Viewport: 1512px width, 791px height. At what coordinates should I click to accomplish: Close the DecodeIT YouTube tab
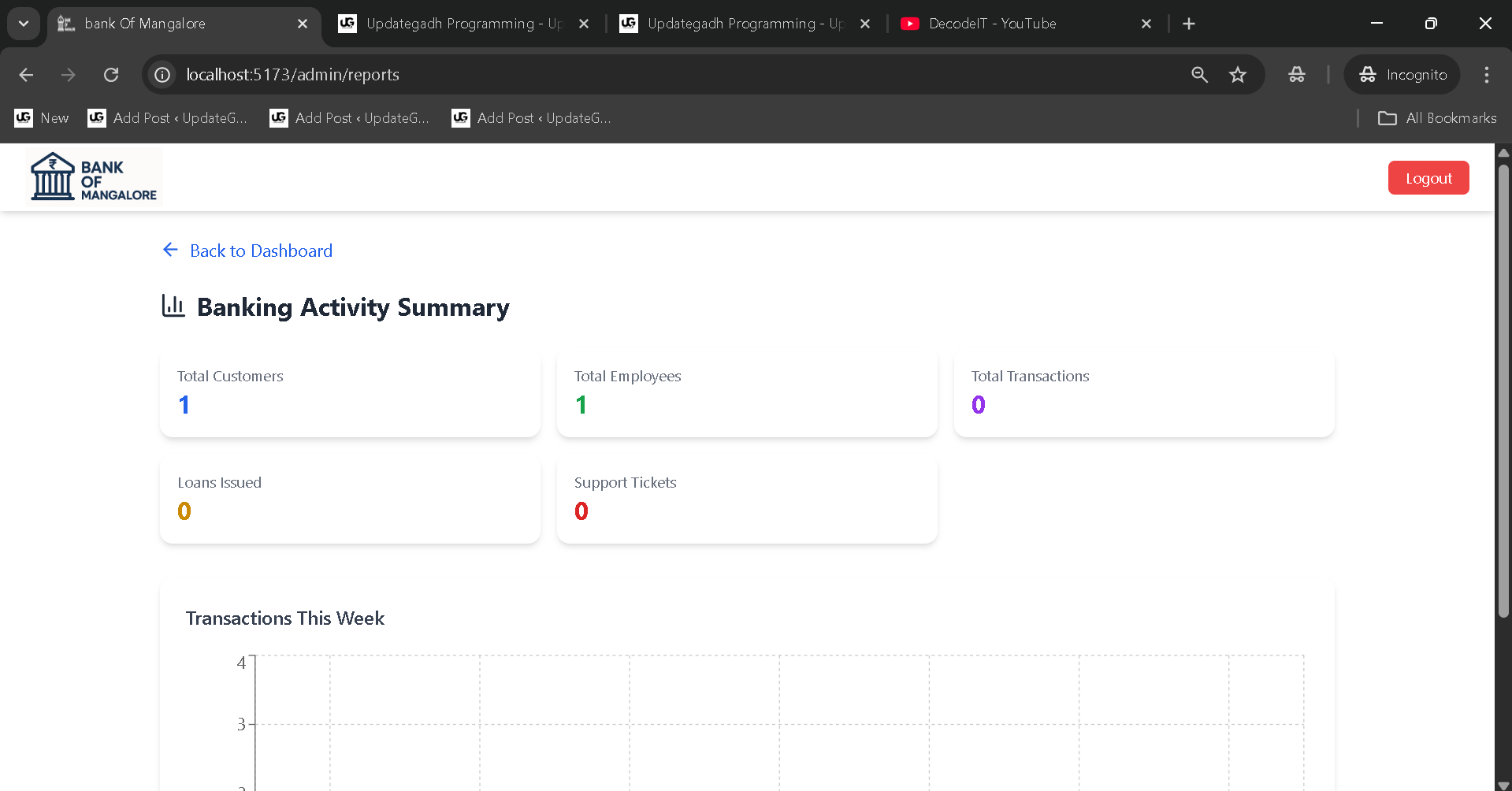click(1146, 24)
